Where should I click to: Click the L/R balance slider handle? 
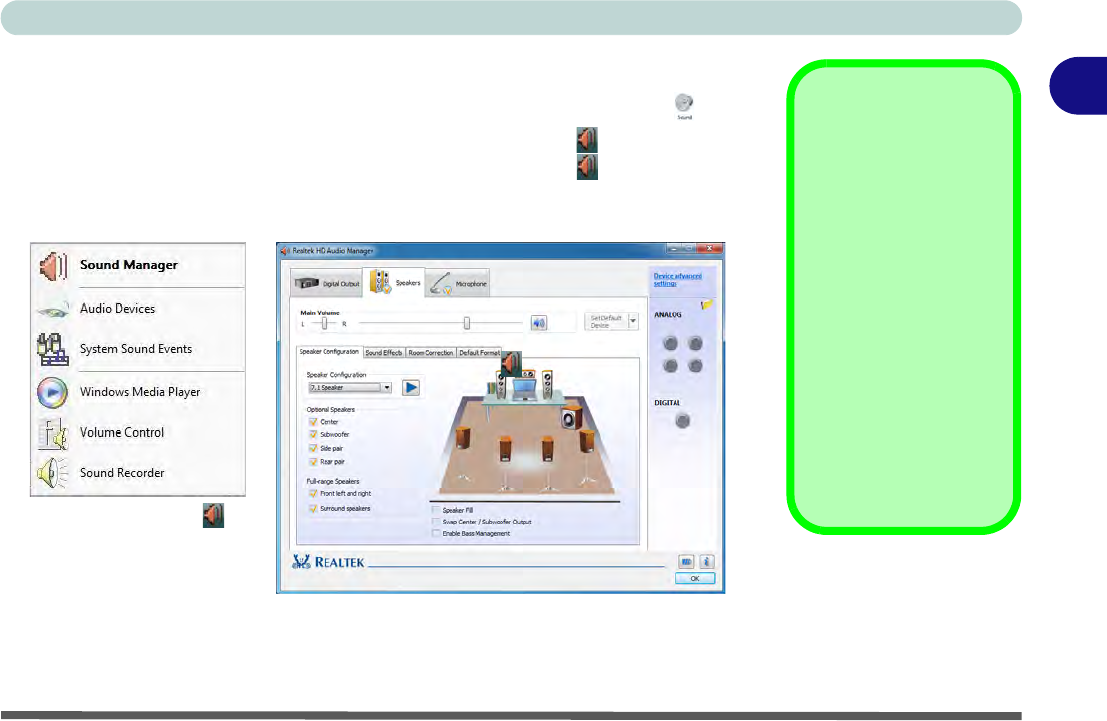pyautogui.click(x=324, y=323)
